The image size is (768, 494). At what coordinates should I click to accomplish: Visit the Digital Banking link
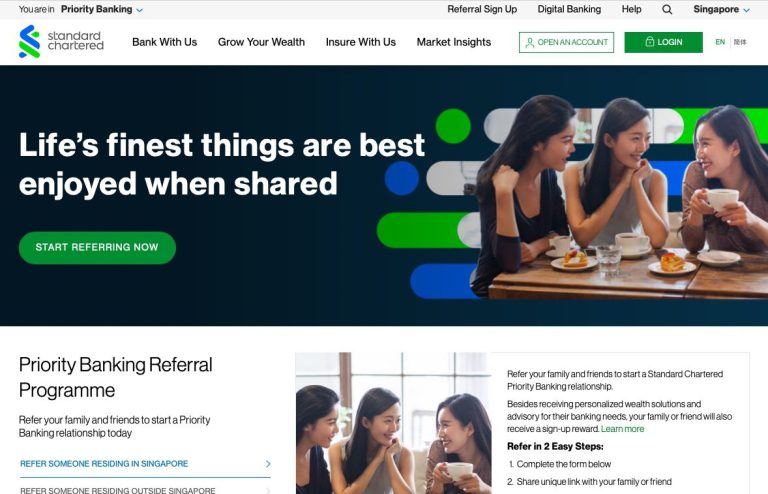tap(569, 9)
